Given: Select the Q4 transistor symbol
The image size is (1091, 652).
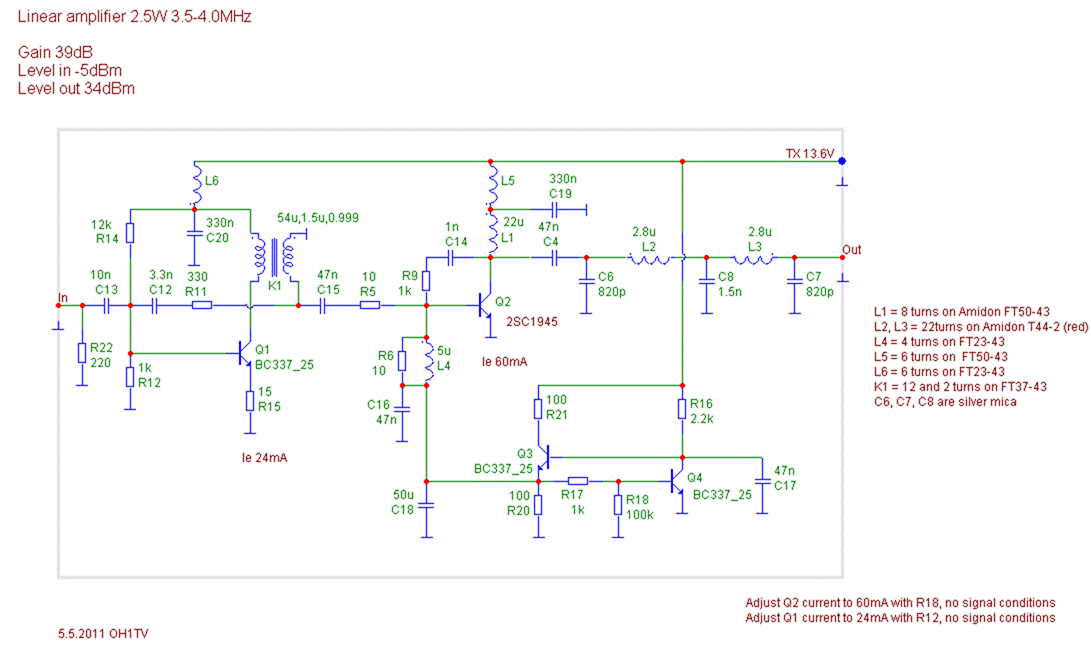Looking at the screenshot, I should pyautogui.click(x=681, y=481).
